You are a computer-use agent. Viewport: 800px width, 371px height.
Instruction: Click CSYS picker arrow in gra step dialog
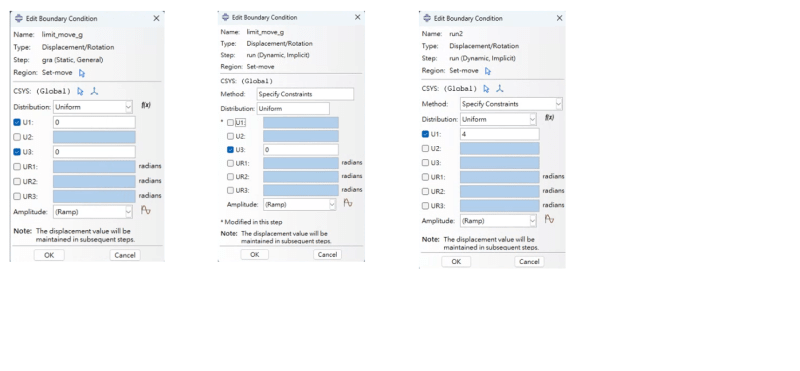80,91
